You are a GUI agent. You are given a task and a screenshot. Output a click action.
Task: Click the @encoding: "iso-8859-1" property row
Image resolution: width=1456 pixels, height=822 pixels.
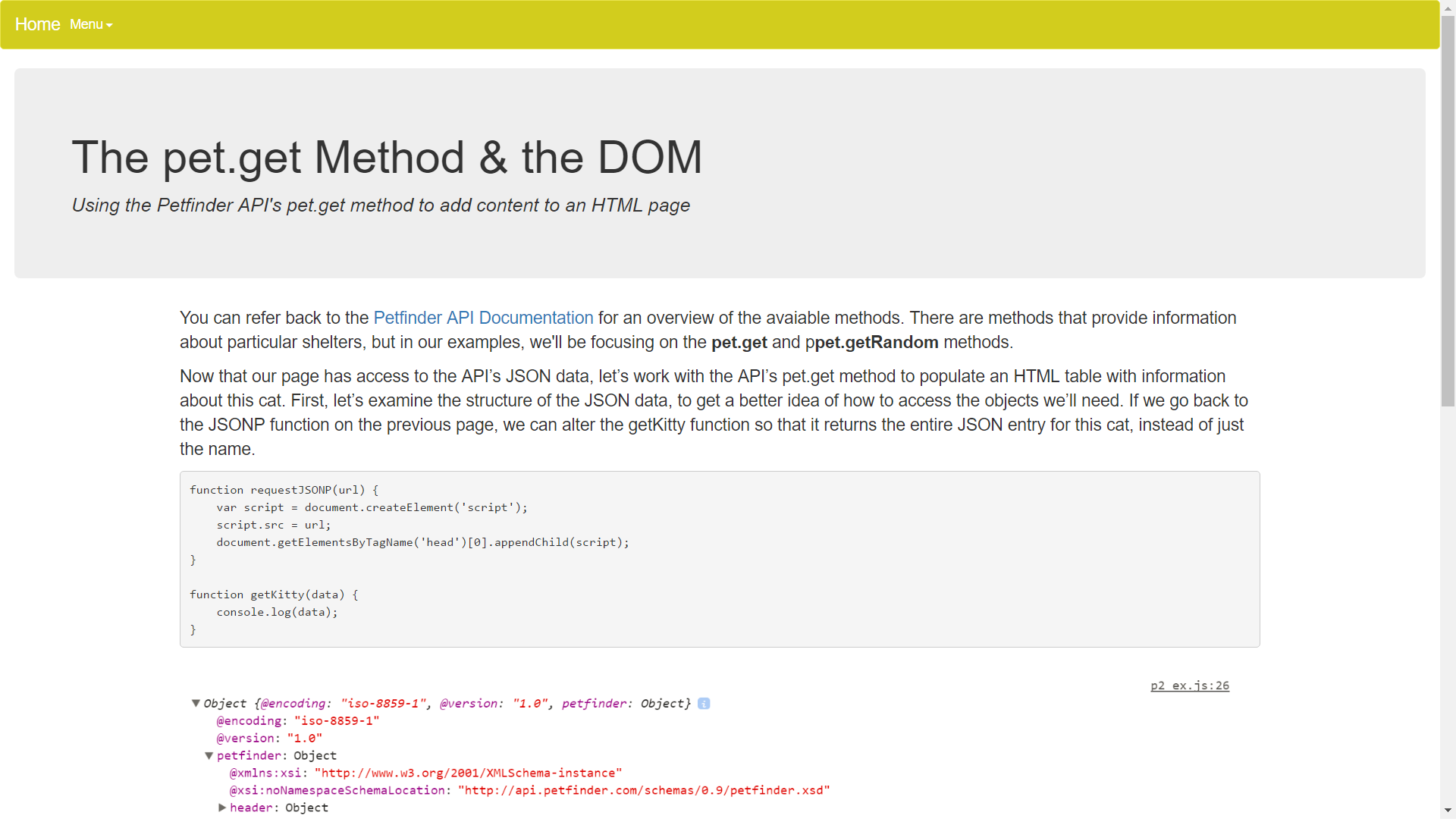297,720
